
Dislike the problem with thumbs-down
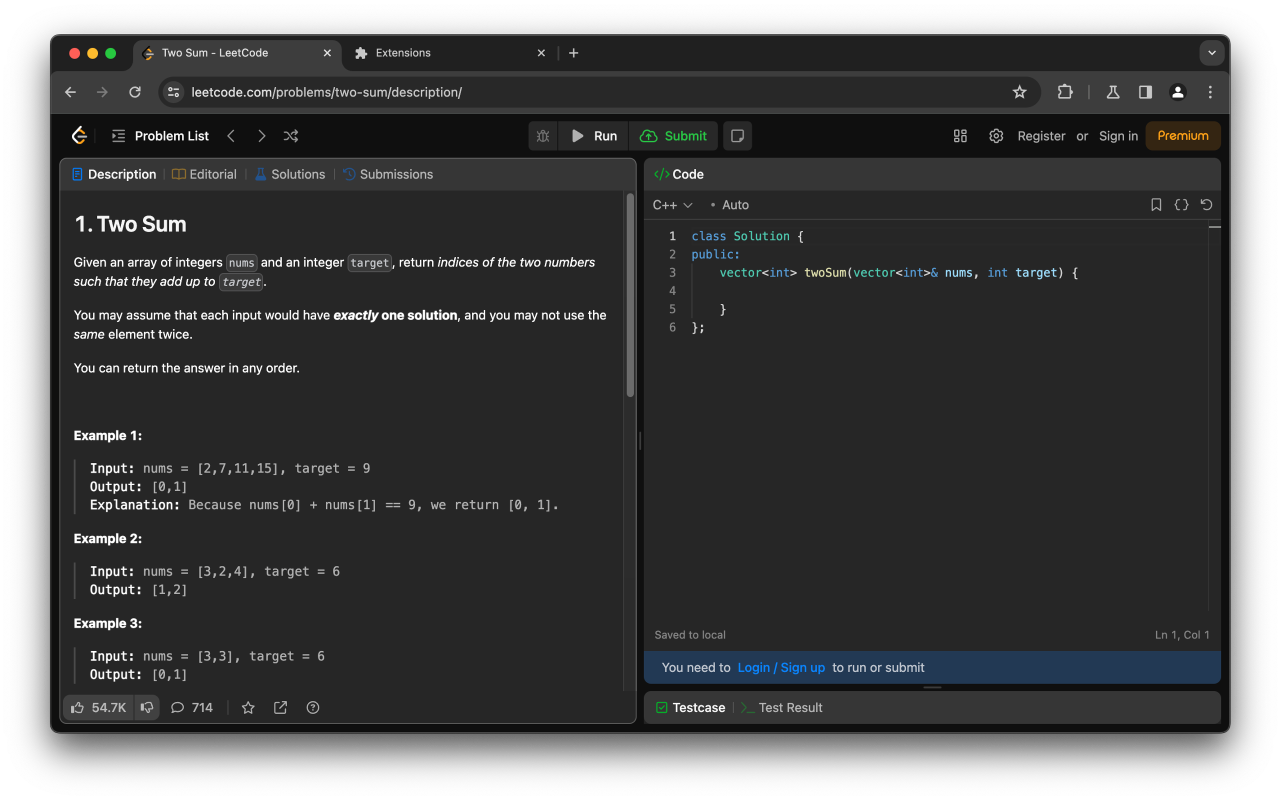pyautogui.click(x=147, y=707)
